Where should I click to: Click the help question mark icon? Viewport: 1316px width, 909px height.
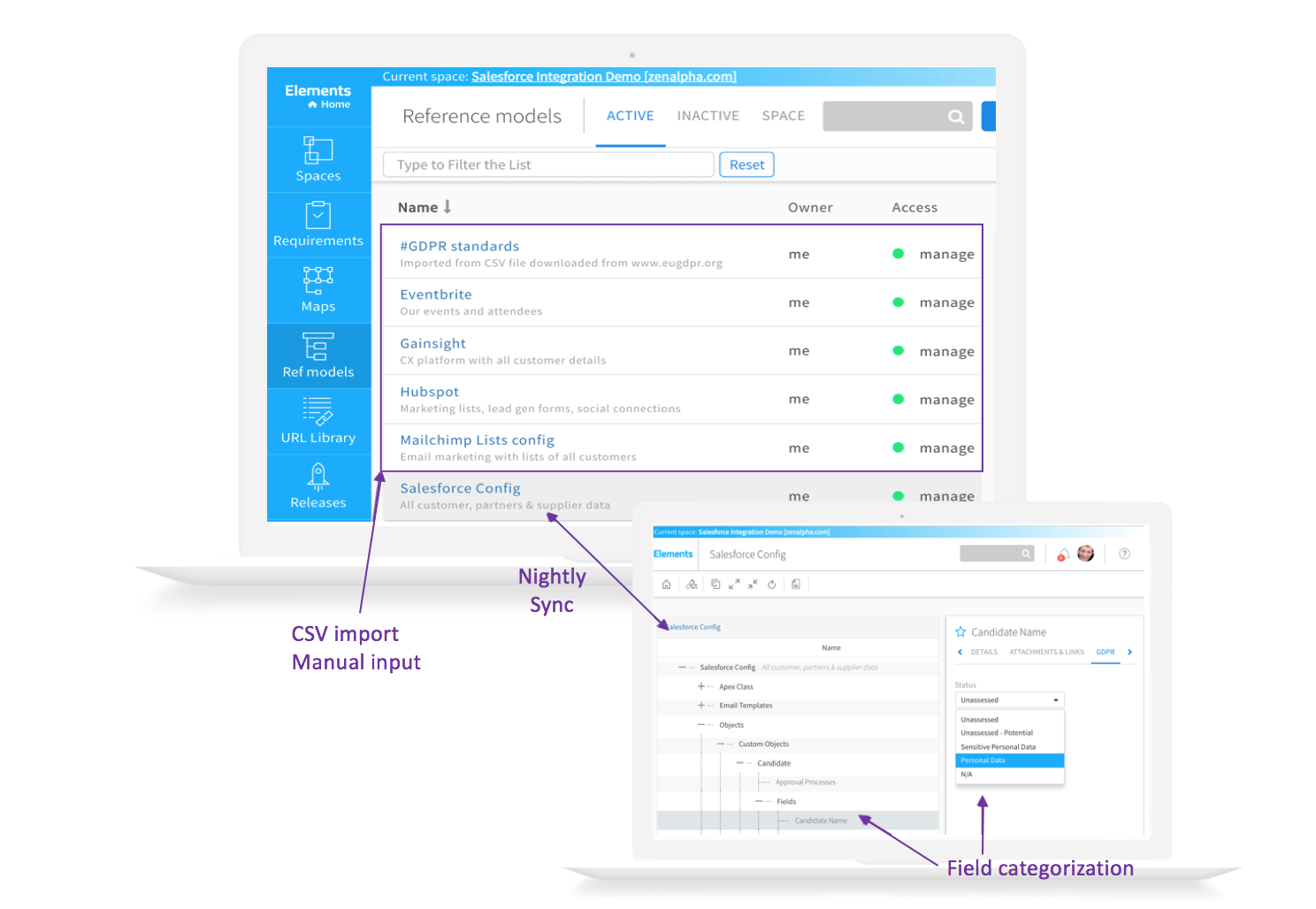point(1124,554)
